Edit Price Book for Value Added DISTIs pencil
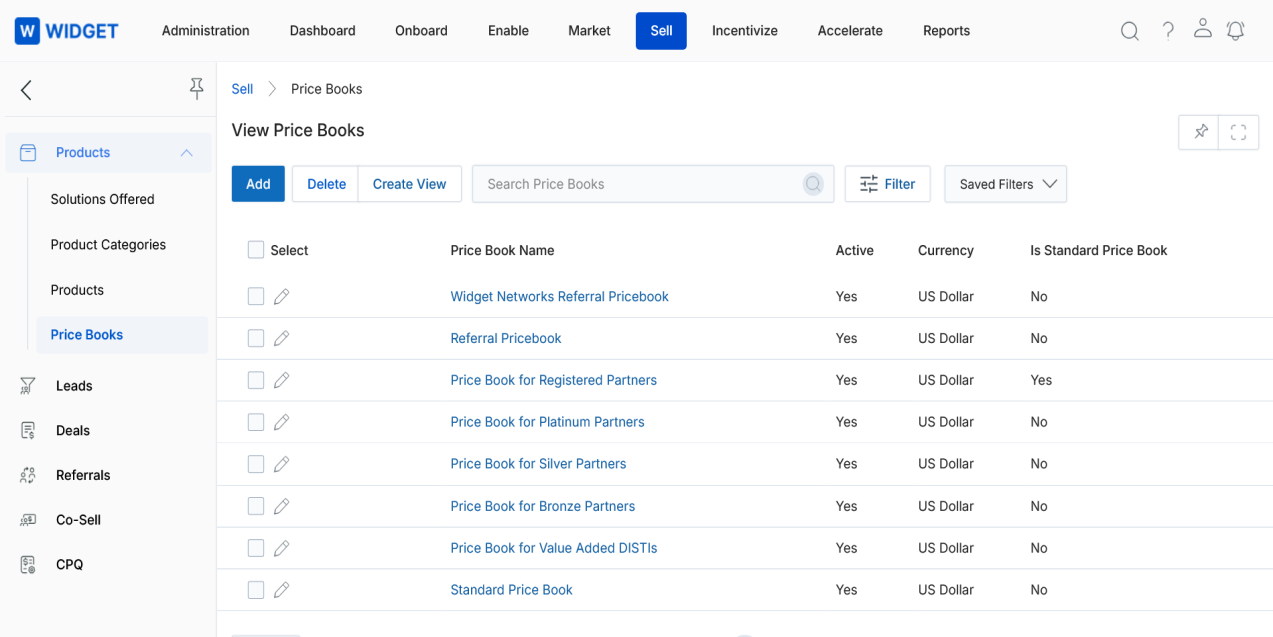The width and height of the screenshot is (1273, 637). coord(281,548)
